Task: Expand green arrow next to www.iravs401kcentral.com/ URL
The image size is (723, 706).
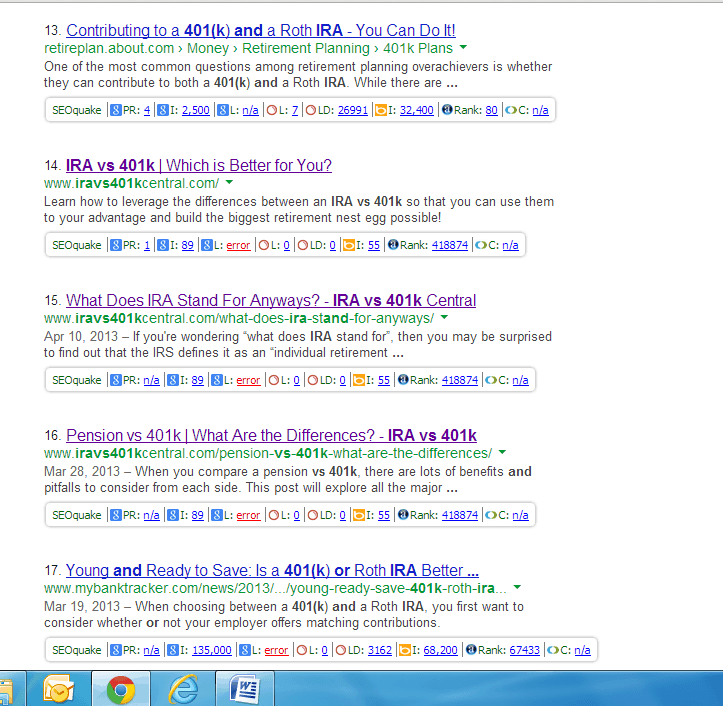Action: coord(229,183)
